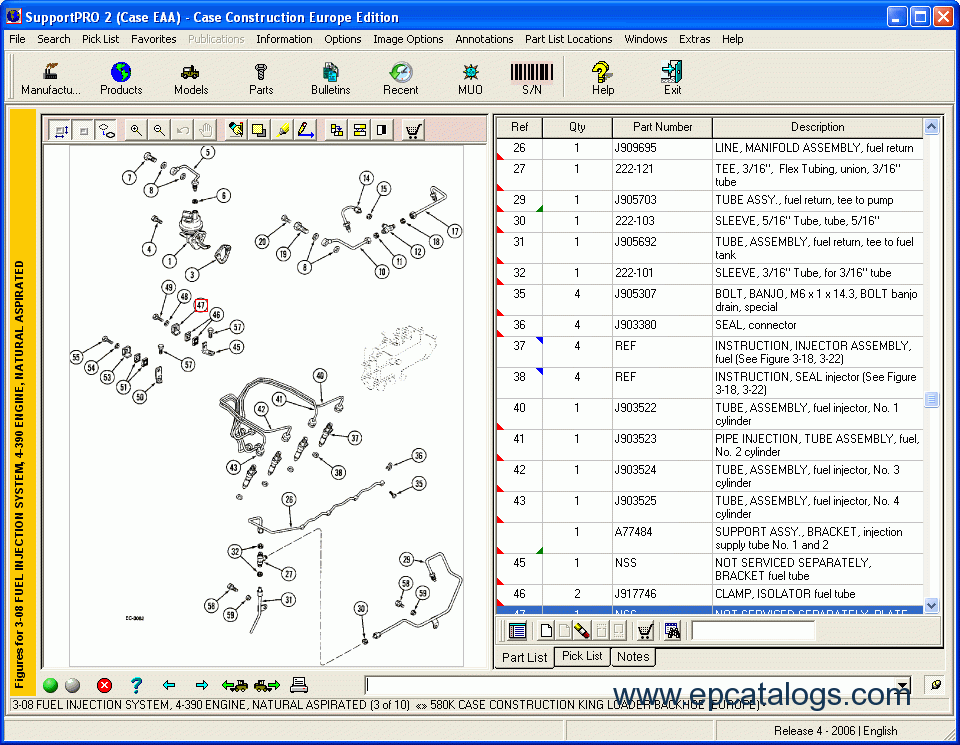The image size is (960, 745).
Task: Select the row for part J903522
Action: [x=709, y=414]
